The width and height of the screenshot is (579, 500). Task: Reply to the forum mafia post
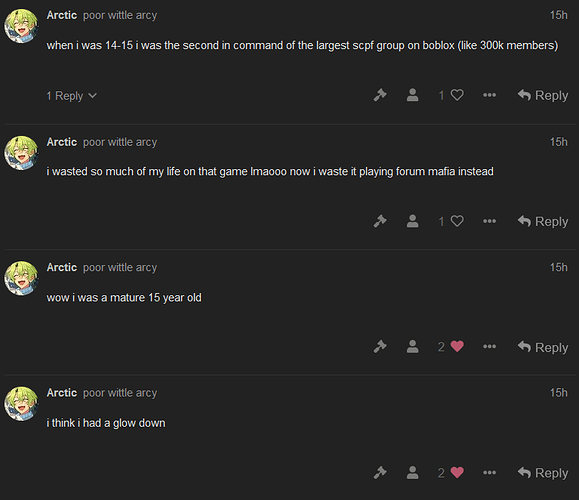click(543, 222)
